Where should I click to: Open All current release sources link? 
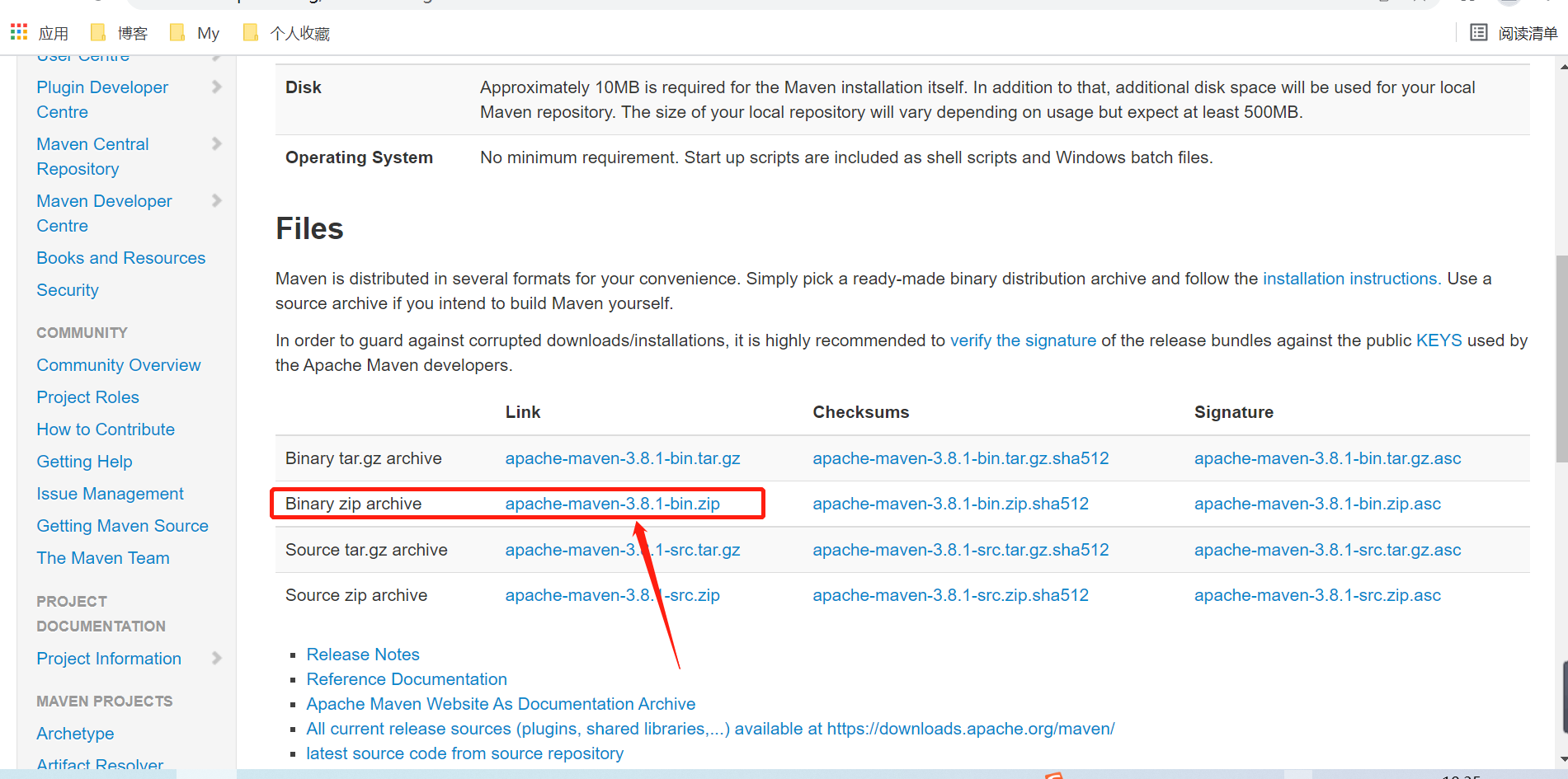710,729
